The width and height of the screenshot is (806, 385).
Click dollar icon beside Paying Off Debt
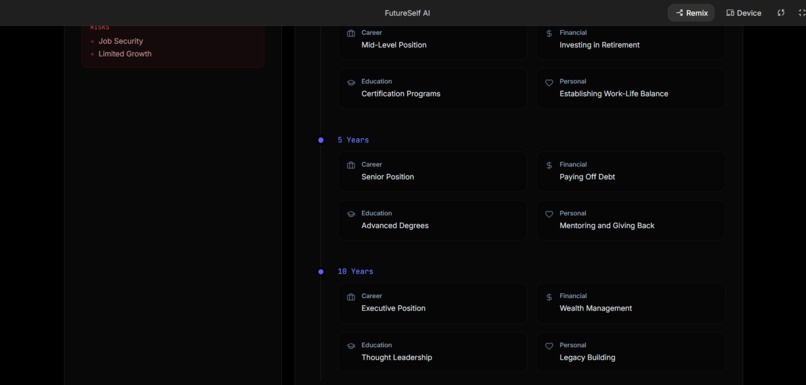(x=549, y=166)
